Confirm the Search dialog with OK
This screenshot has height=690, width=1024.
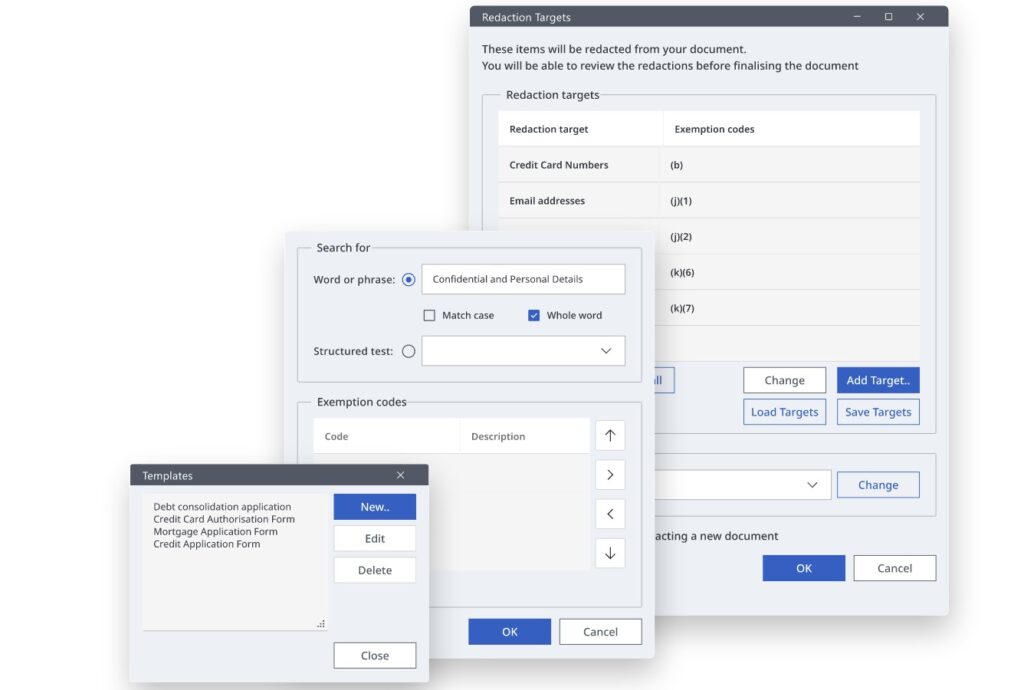[x=509, y=631]
